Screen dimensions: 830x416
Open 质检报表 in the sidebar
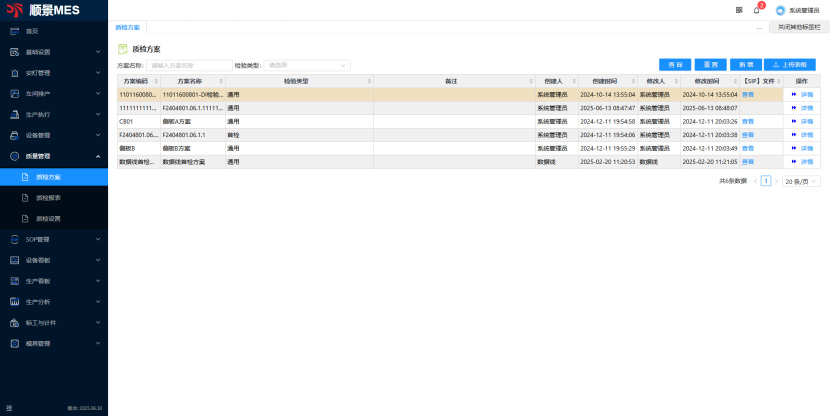48,198
